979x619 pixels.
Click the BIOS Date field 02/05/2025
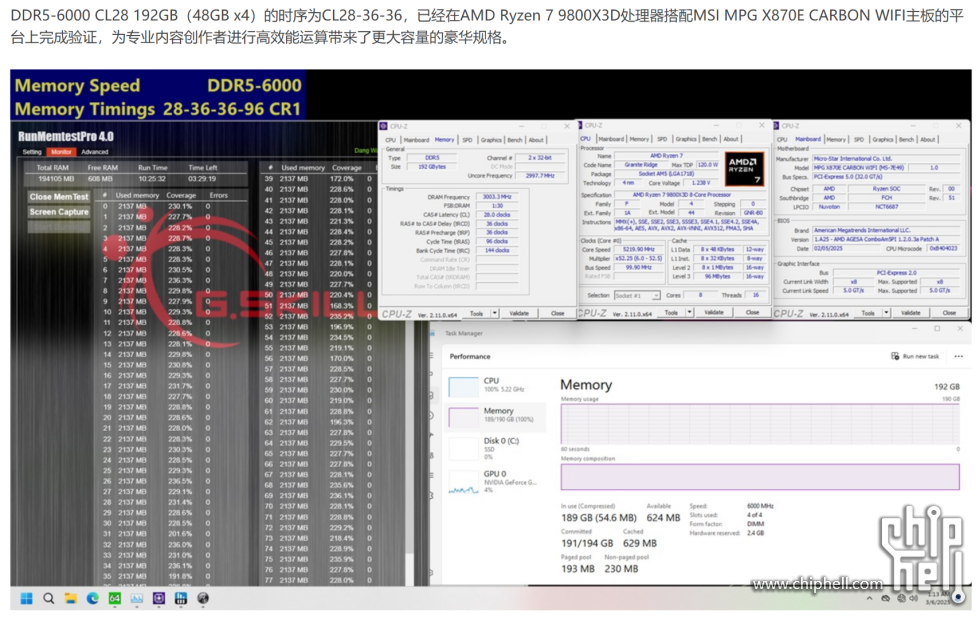pyautogui.click(x=838, y=248)
